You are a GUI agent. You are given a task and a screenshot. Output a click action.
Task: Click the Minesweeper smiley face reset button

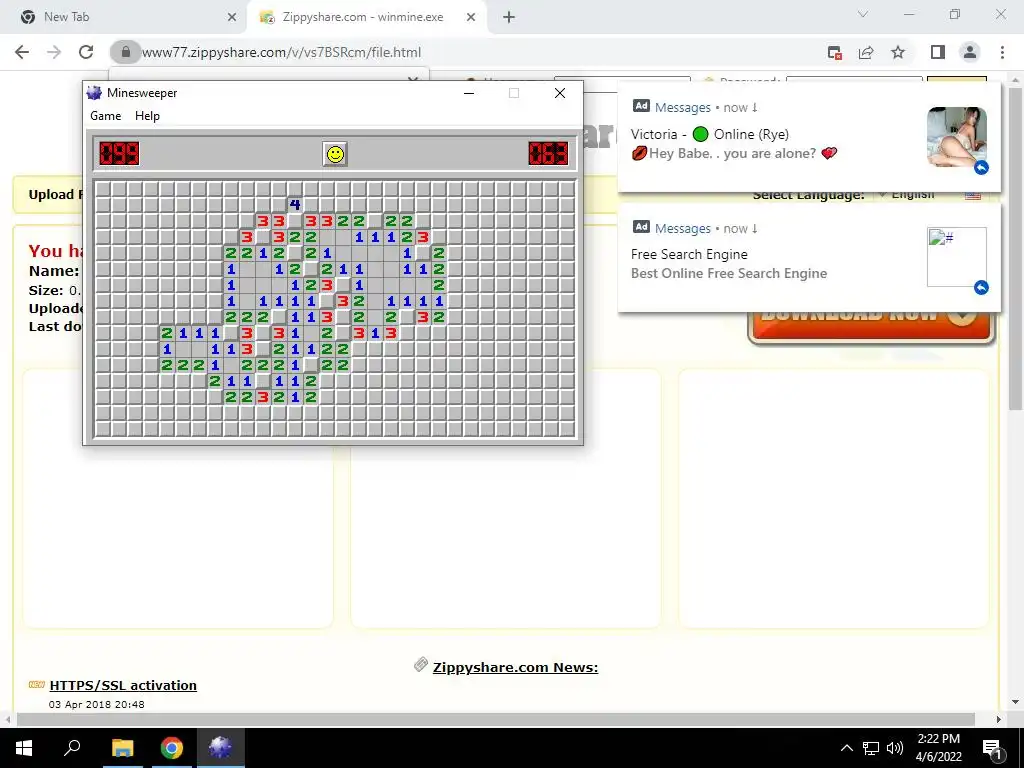click(x=335, y=154)
